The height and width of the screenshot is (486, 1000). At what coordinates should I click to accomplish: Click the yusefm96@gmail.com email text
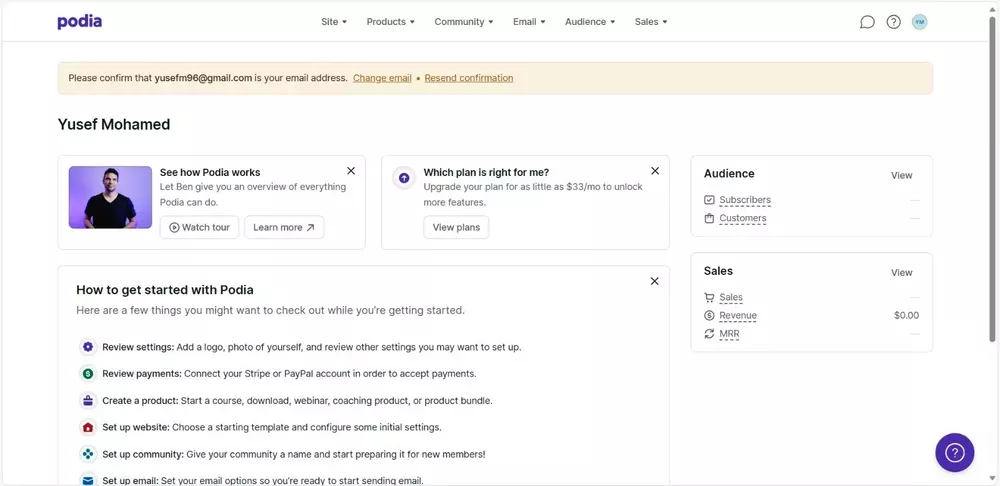pyautogui.click(x=203, y=78)
